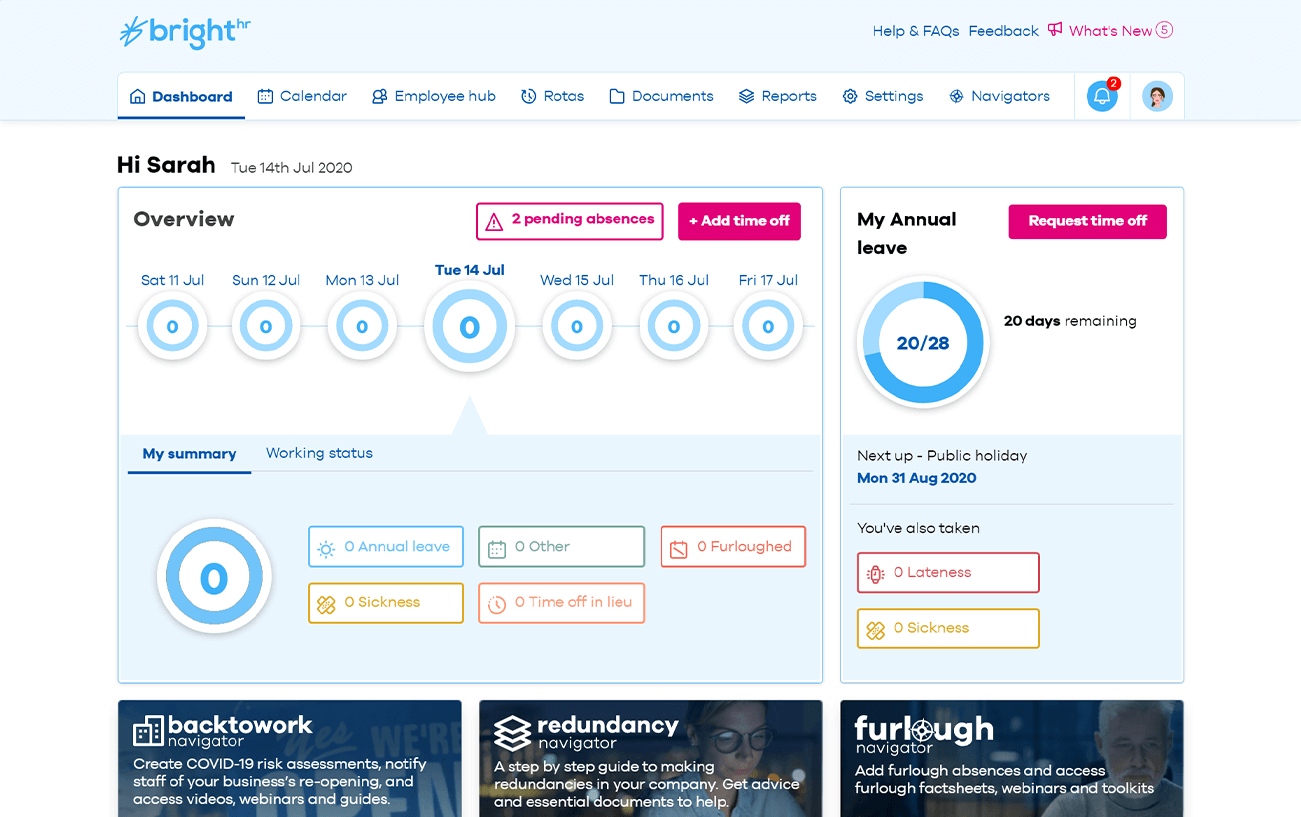This screenshot has height=817, width=1301.
Task: Select the My summary tab
Action: pyautogui.click(x=189, y=454)
